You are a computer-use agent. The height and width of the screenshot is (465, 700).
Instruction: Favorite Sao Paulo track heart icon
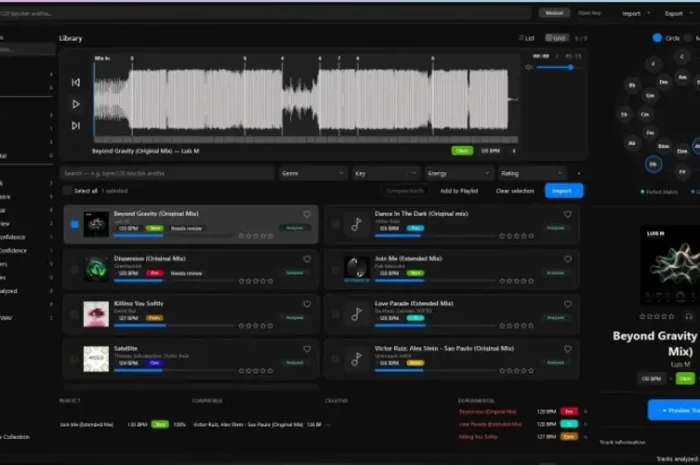point(568,349)
